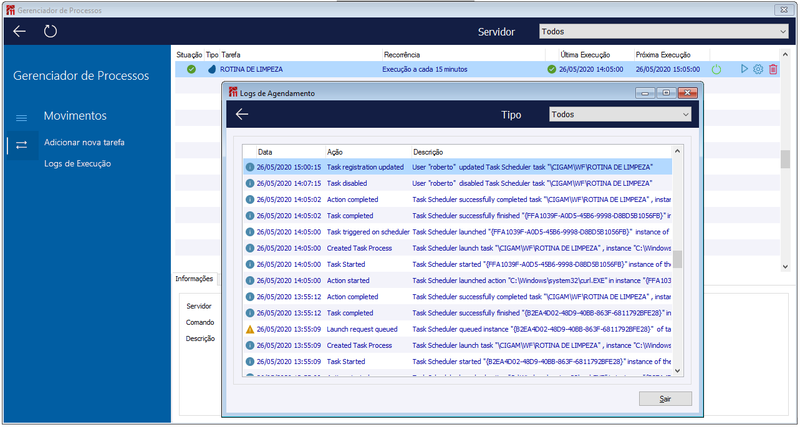Open settings gear for ROTINA DE LIMPEZA

coord(758,69)
